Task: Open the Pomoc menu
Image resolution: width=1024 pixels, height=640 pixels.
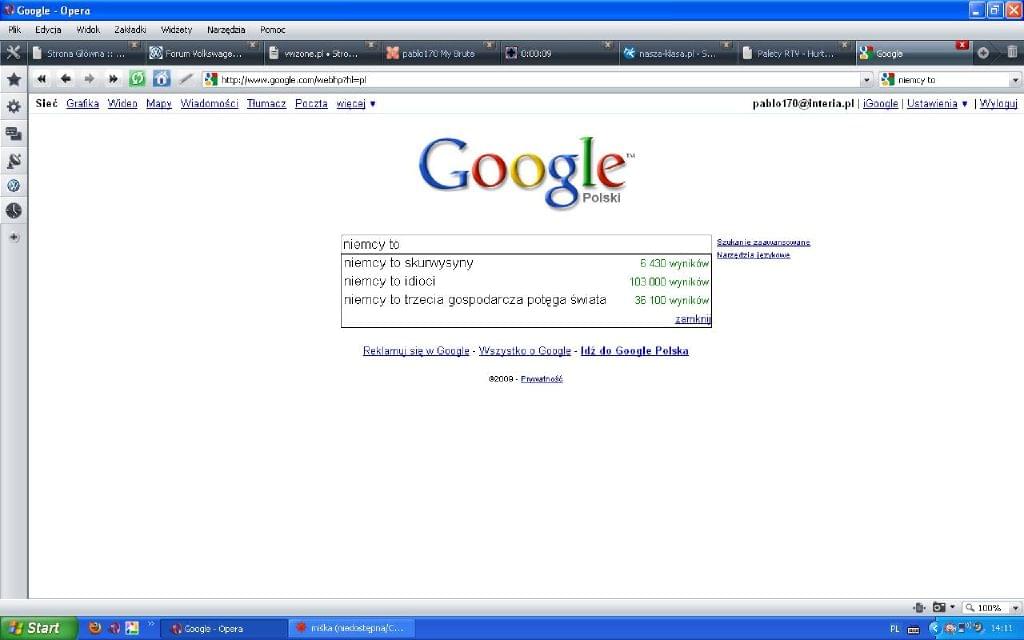Action: 272,29
